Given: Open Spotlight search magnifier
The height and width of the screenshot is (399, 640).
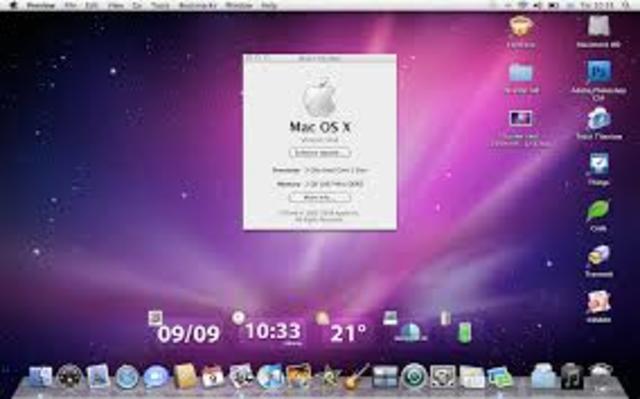Looking at the screenshot, I should coord(627,5).
